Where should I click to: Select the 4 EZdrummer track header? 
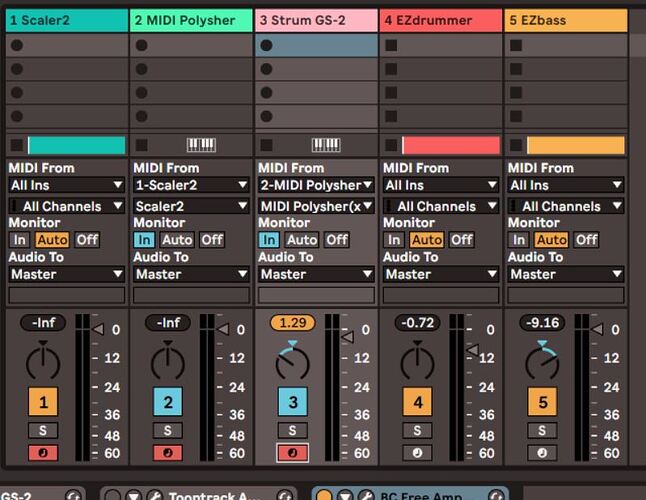(x=441, y=21)
